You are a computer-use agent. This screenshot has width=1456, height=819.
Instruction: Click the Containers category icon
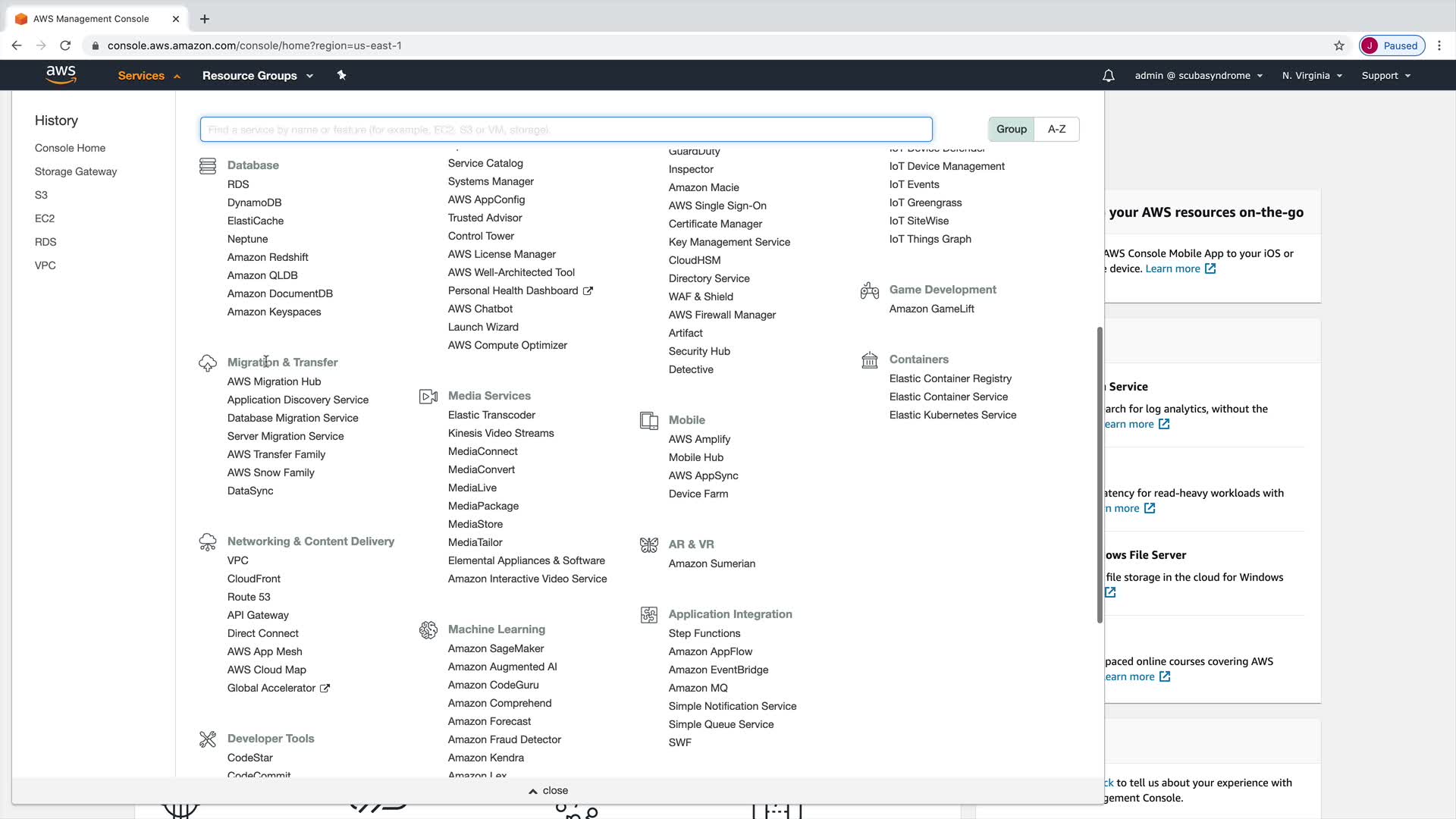tap(869, 360)
